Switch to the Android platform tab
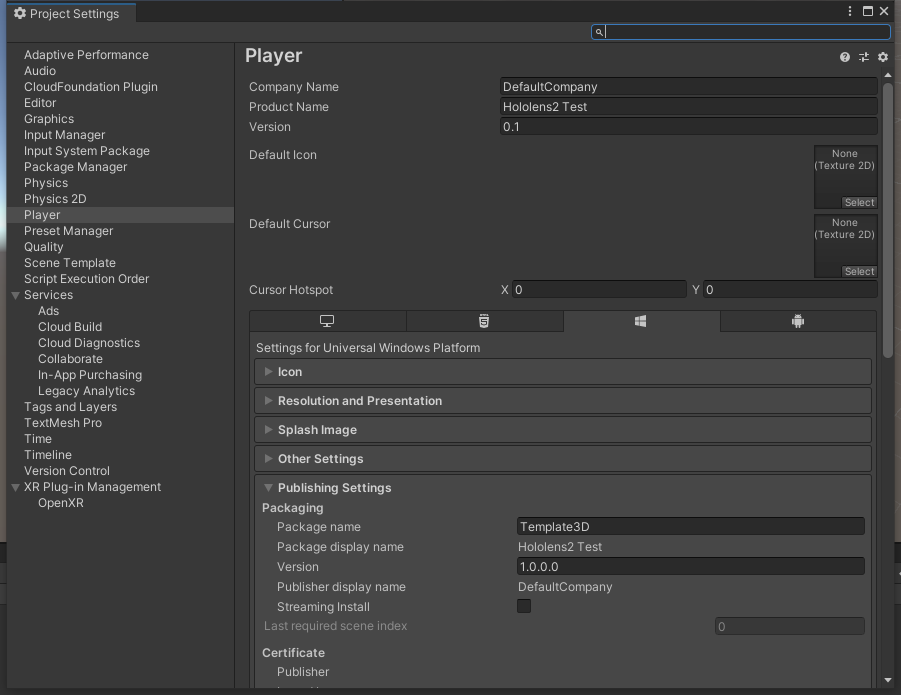Viewport: 901px width, 695px height. [x=798, y=321]
